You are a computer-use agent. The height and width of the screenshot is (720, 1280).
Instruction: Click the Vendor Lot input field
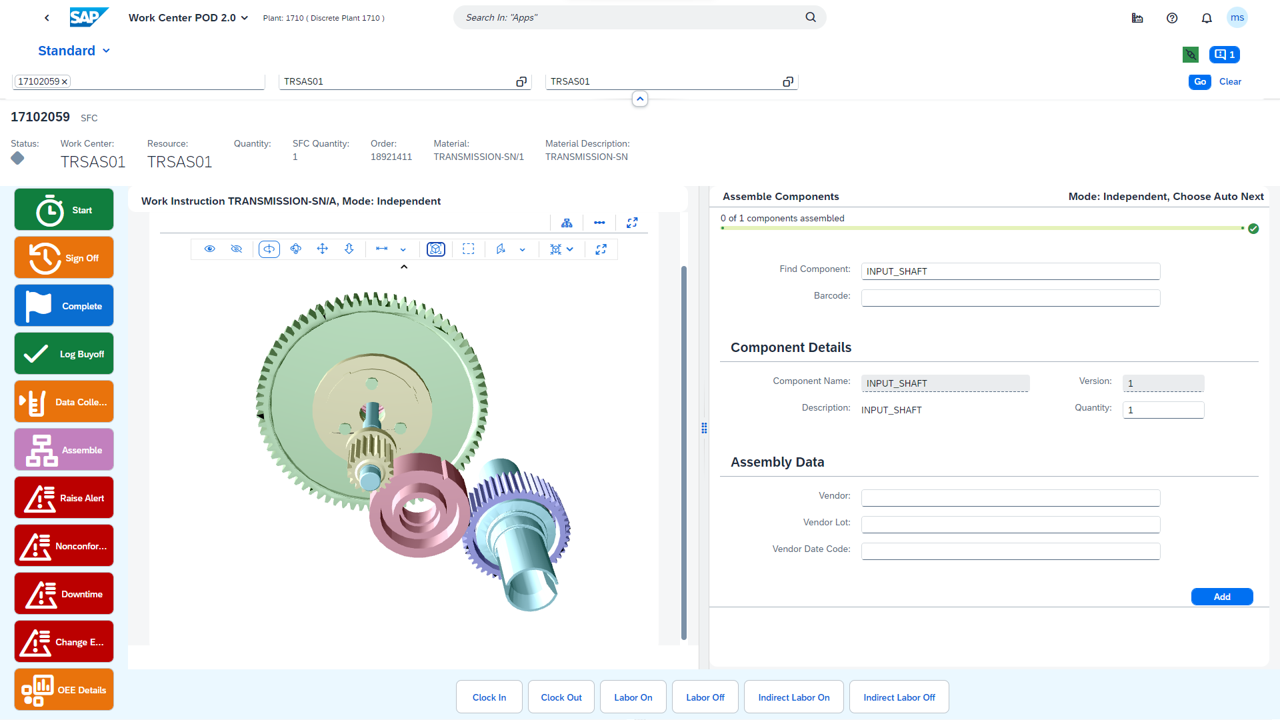click(1010, 524)
